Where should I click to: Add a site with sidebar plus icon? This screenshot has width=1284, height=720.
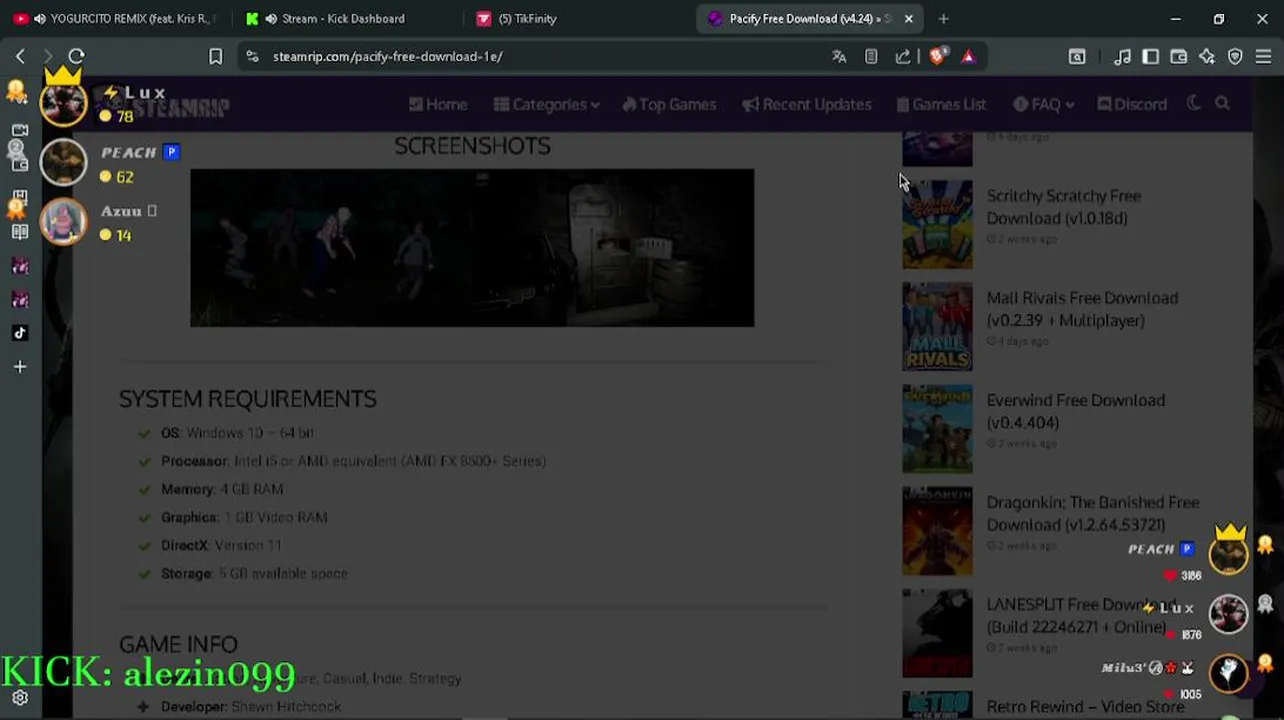(20, 367)
